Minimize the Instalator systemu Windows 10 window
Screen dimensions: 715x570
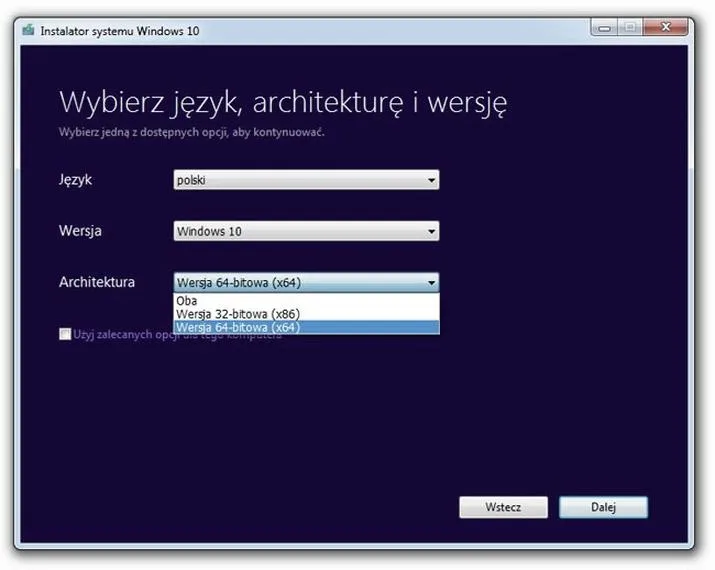(604, 28)
